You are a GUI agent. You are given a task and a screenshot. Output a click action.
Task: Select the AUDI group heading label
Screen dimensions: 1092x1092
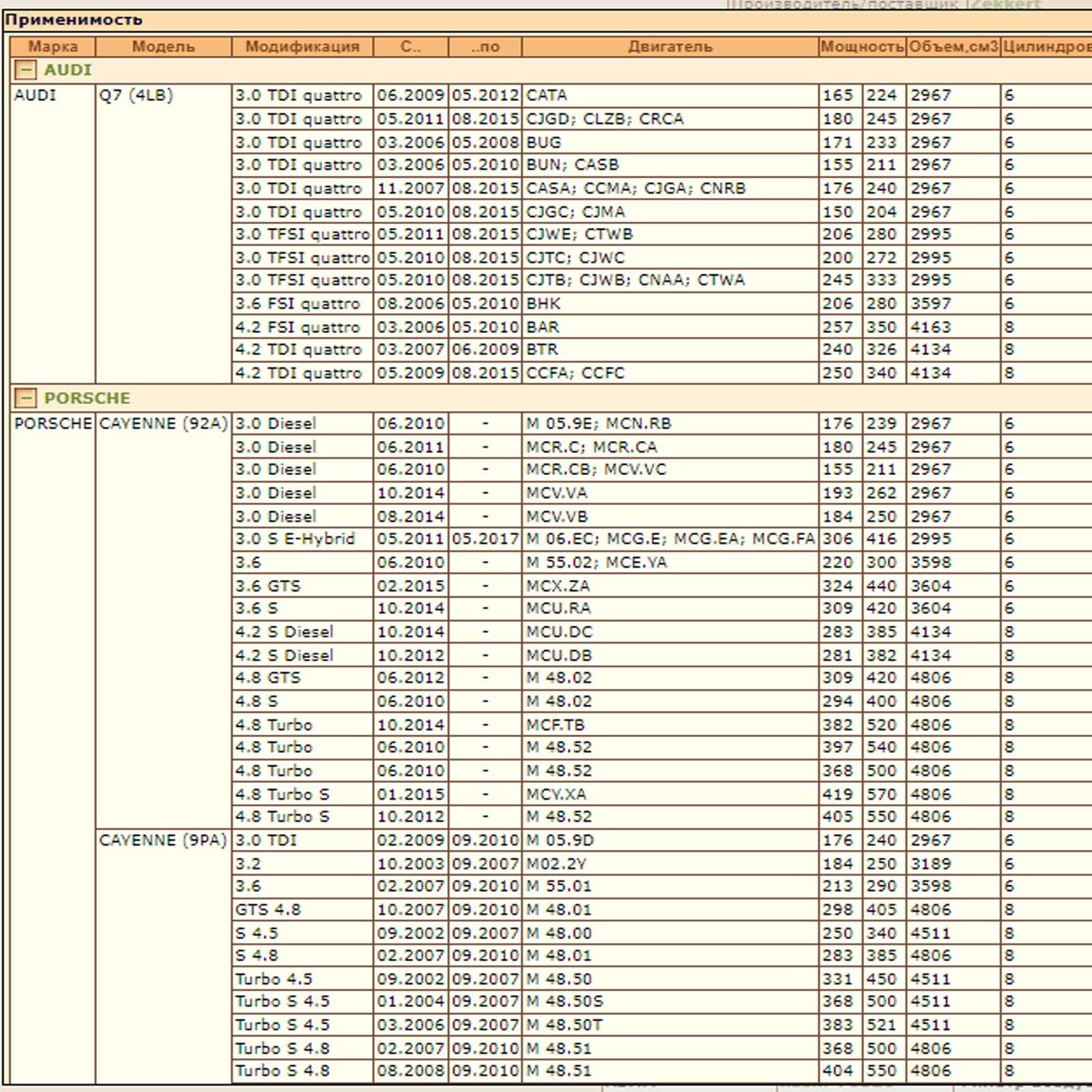click(x=68, y=70)
